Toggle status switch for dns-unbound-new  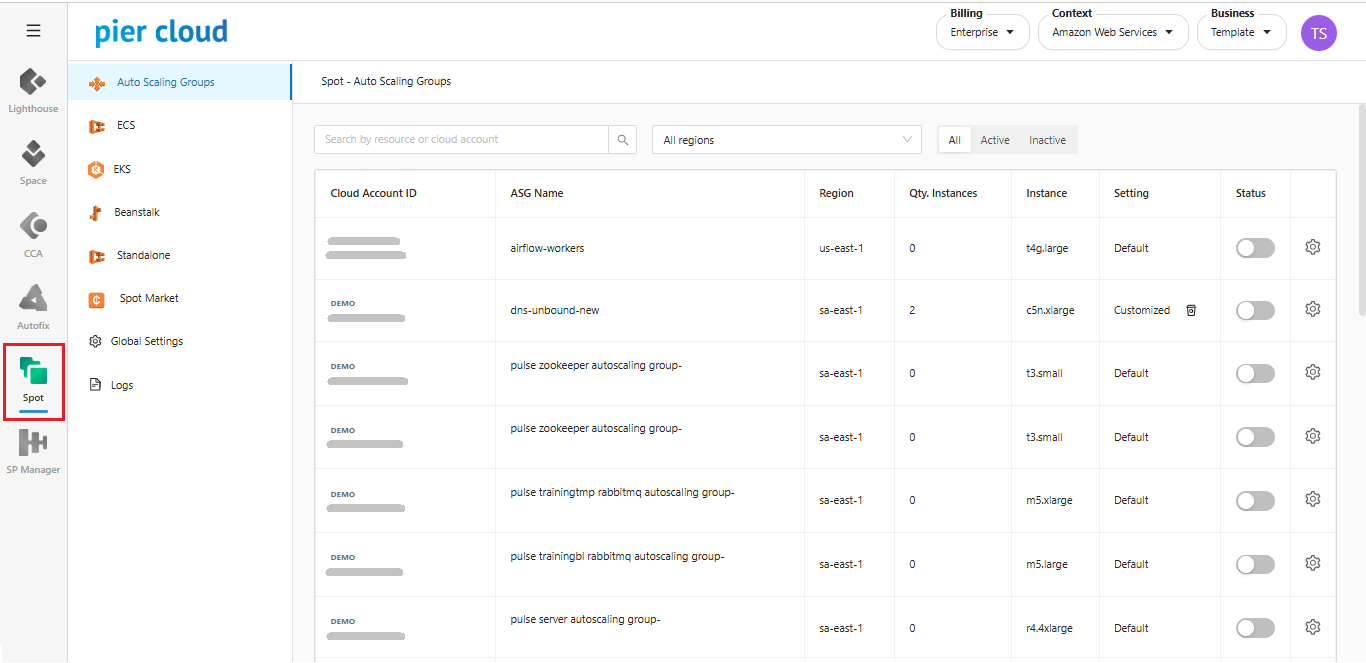[x=1255, y=311]
